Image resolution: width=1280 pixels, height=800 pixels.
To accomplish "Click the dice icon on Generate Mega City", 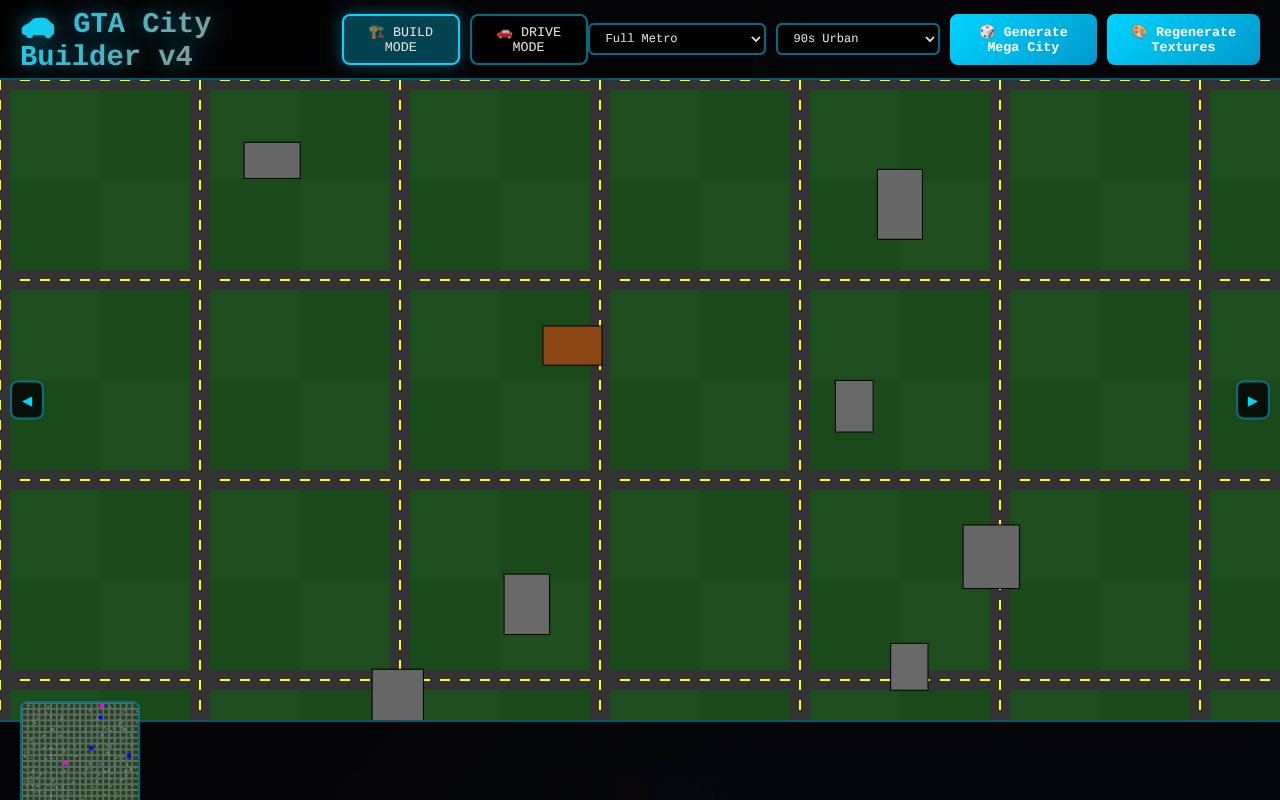I will 988,32.
